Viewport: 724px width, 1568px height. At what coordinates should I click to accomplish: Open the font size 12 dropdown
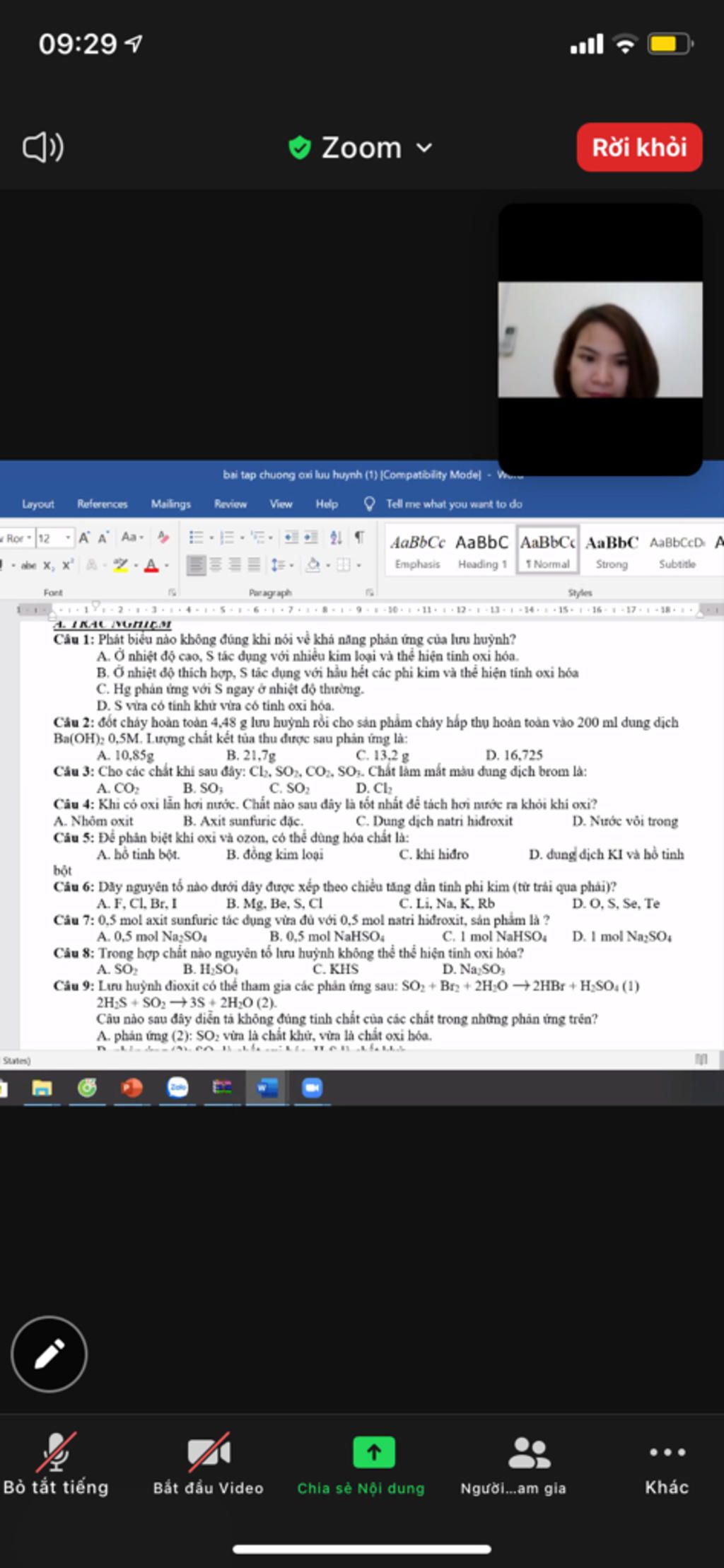[x=68, y=538]
